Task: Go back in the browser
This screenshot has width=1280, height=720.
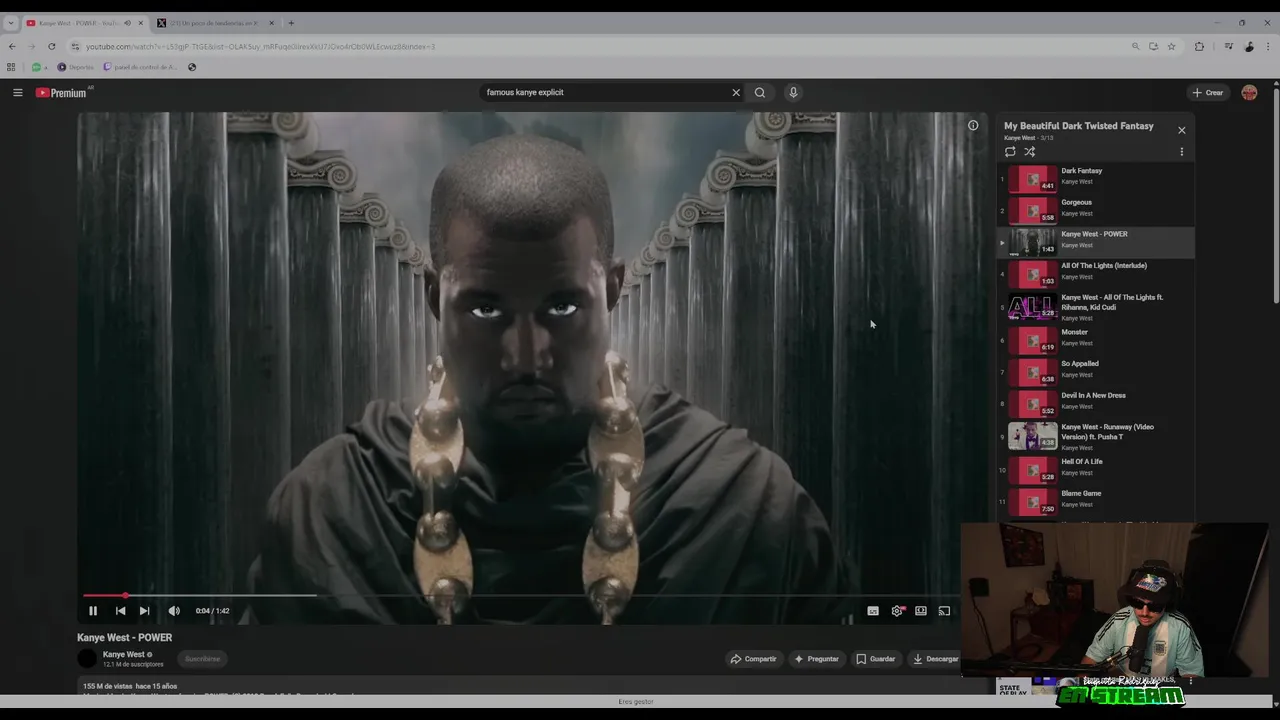Action: pyautogui.click(x=12, y=46)
